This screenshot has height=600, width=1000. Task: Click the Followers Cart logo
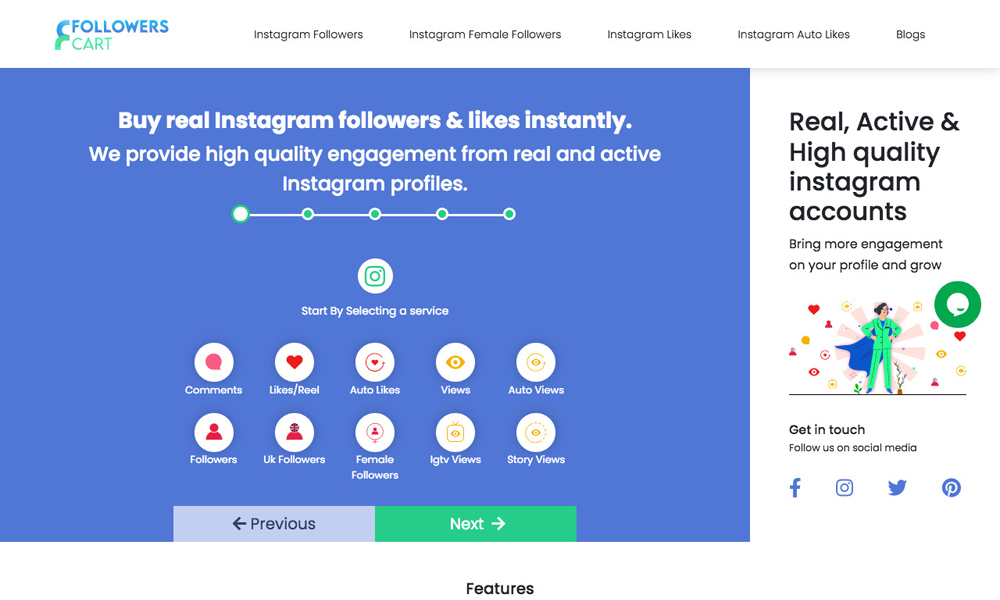point(111,34)
